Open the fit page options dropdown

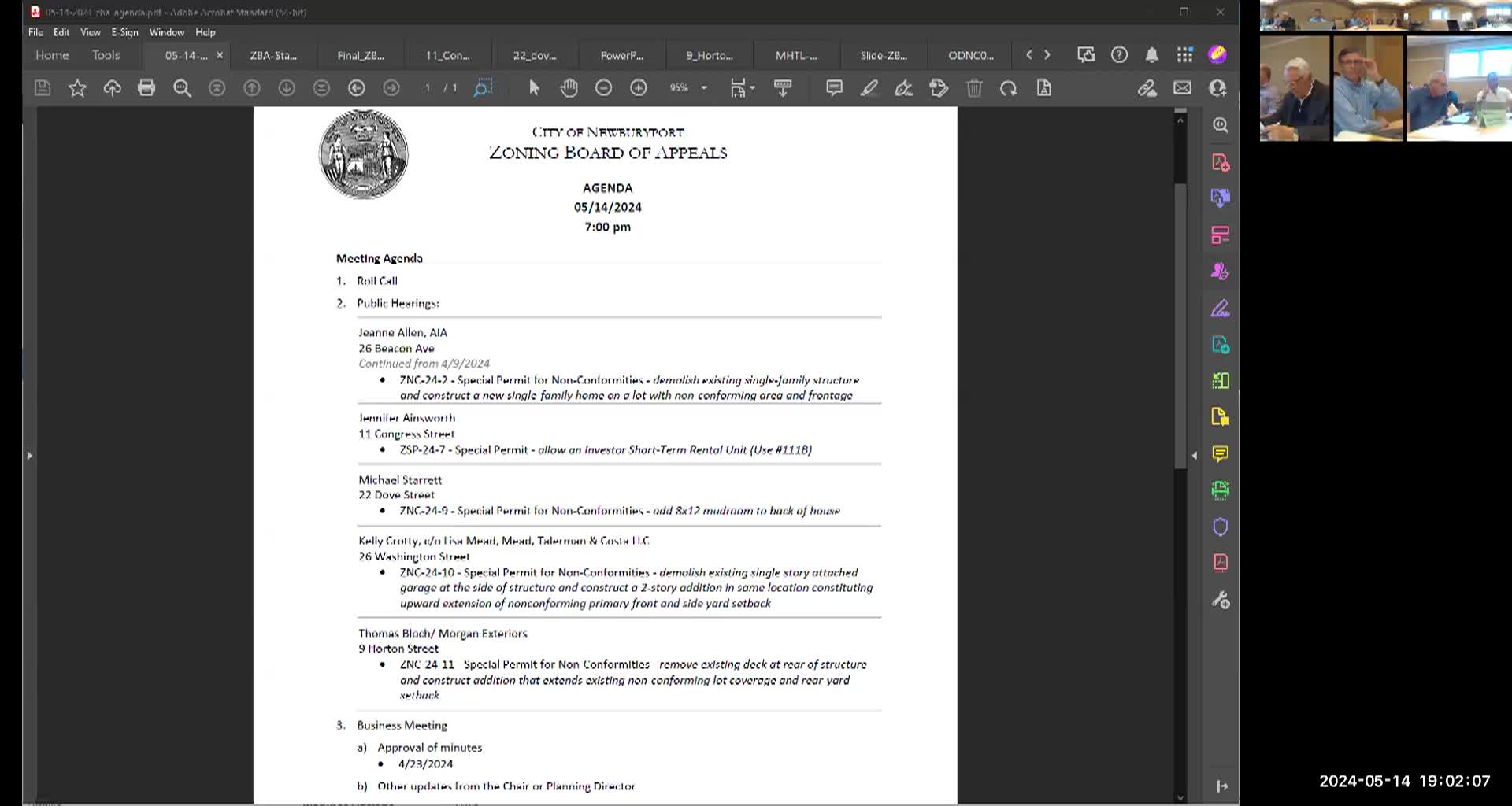pyautogui.click(x=742, y=88)
